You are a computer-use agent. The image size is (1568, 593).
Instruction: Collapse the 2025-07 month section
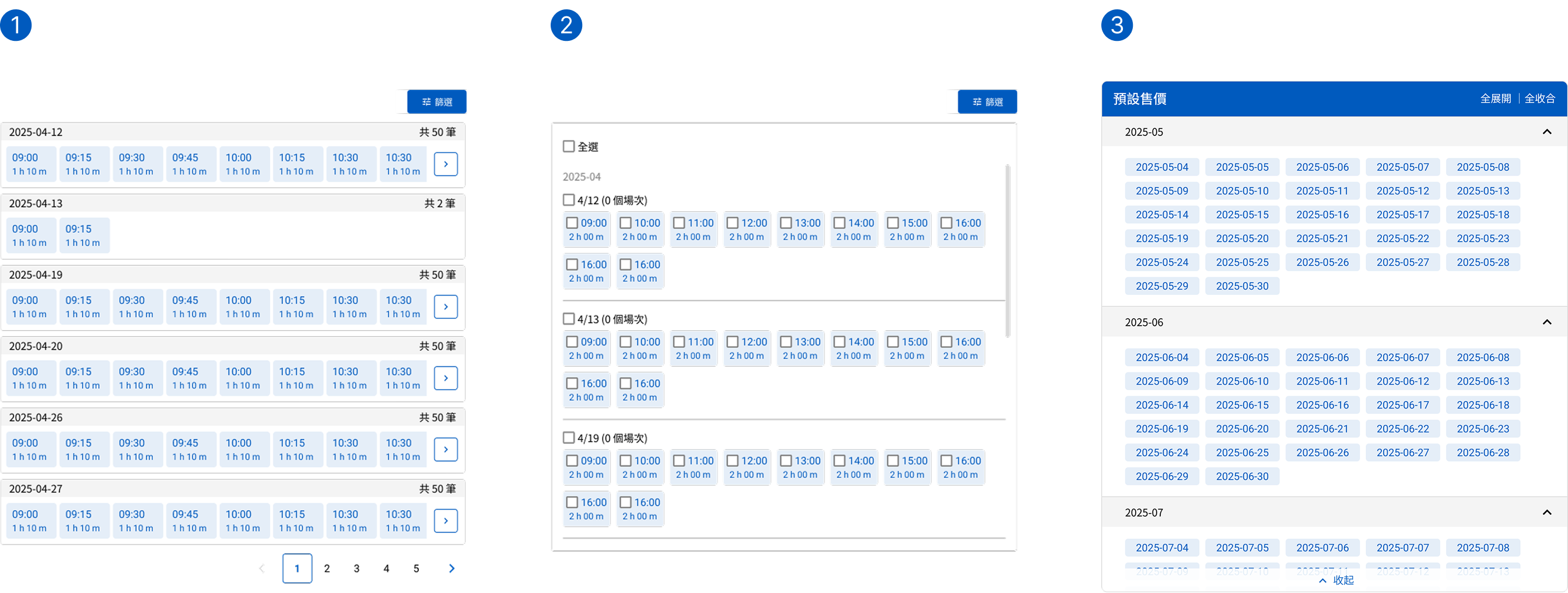pyautogui.click(x=1546, y=513)
